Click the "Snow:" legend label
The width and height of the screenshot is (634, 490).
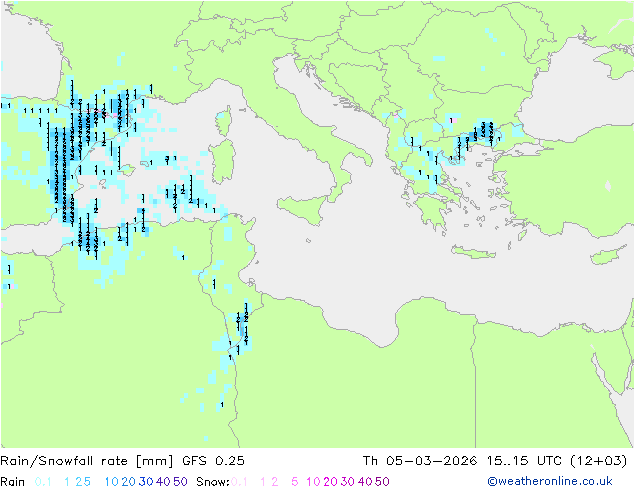point(213,482)
